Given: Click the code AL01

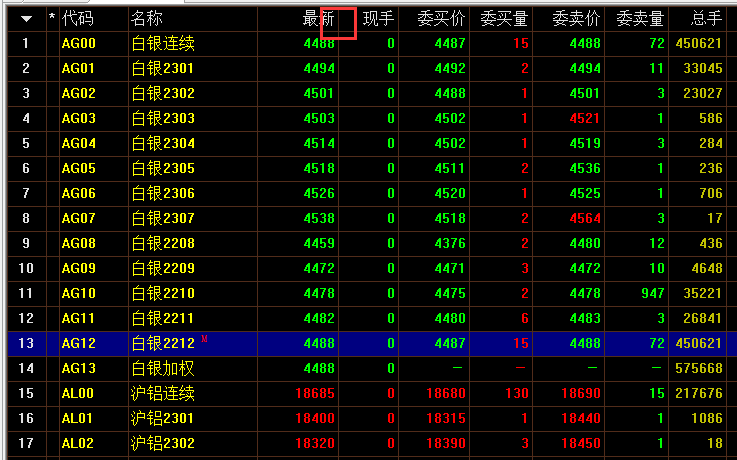Looking at the screenshot, I should (77, 418).
